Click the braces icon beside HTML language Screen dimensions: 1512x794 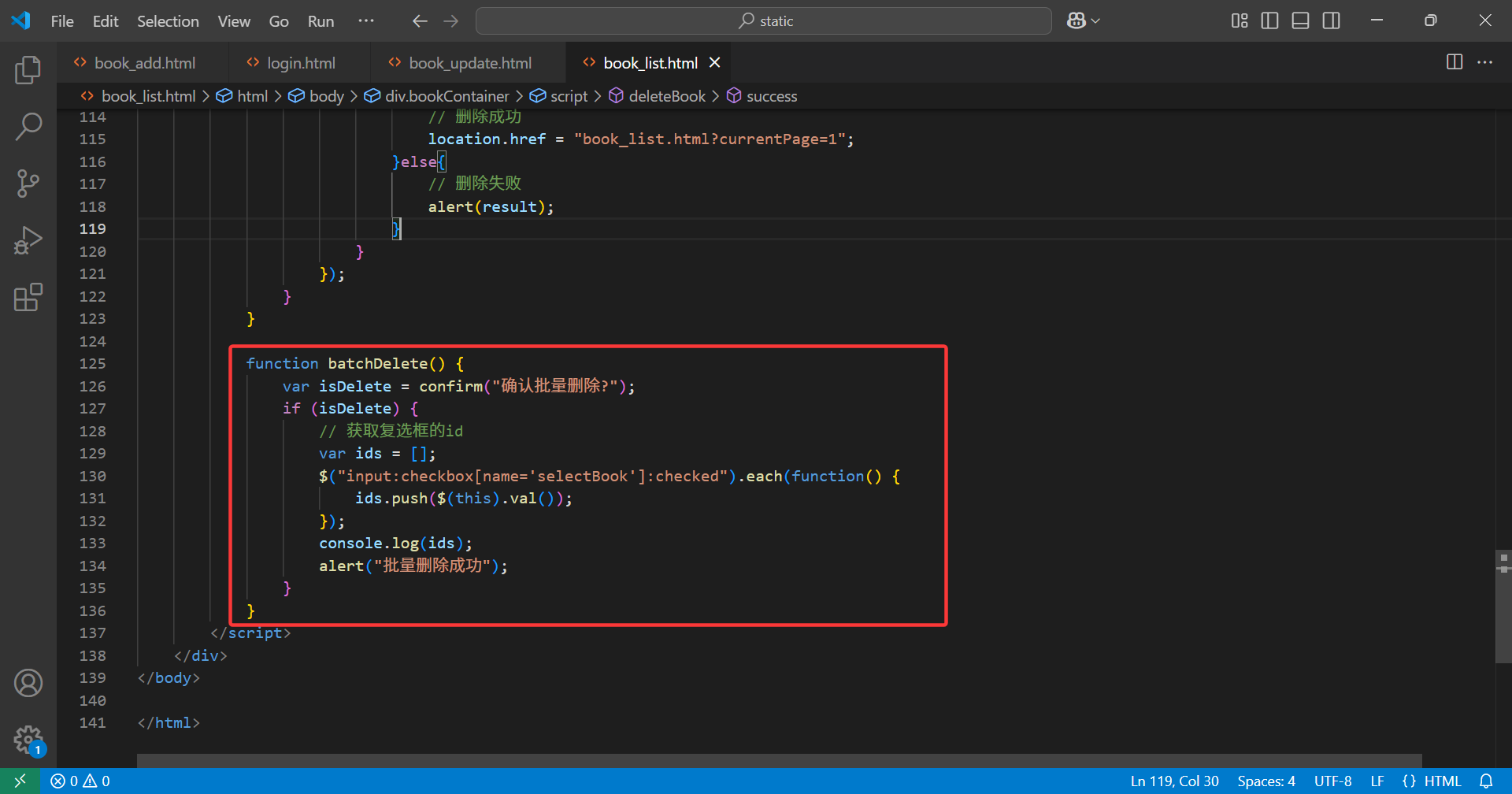pos(1409,781)
